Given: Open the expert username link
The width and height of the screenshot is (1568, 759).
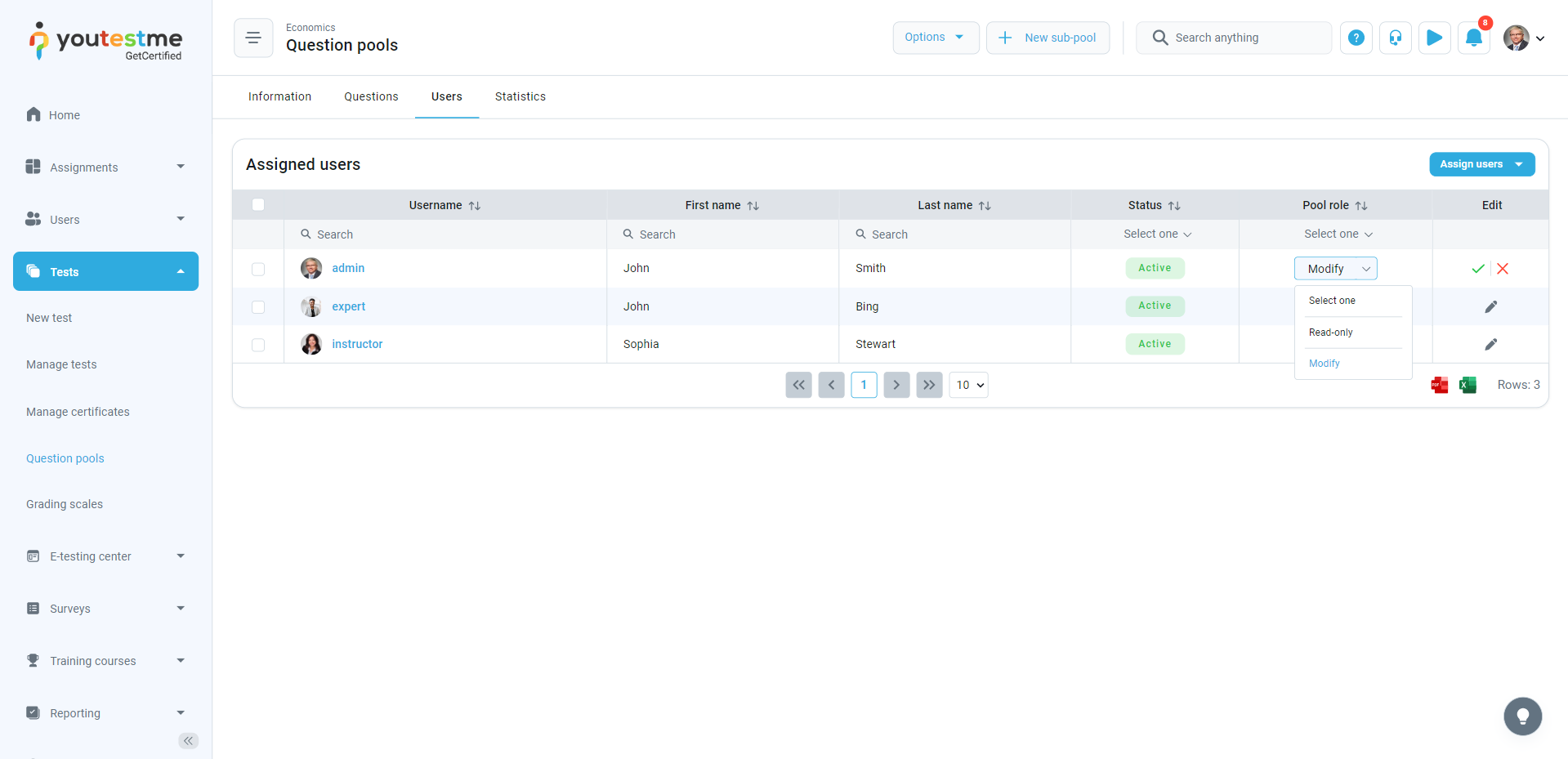Looking at the screenshot, I should (348, 306).
